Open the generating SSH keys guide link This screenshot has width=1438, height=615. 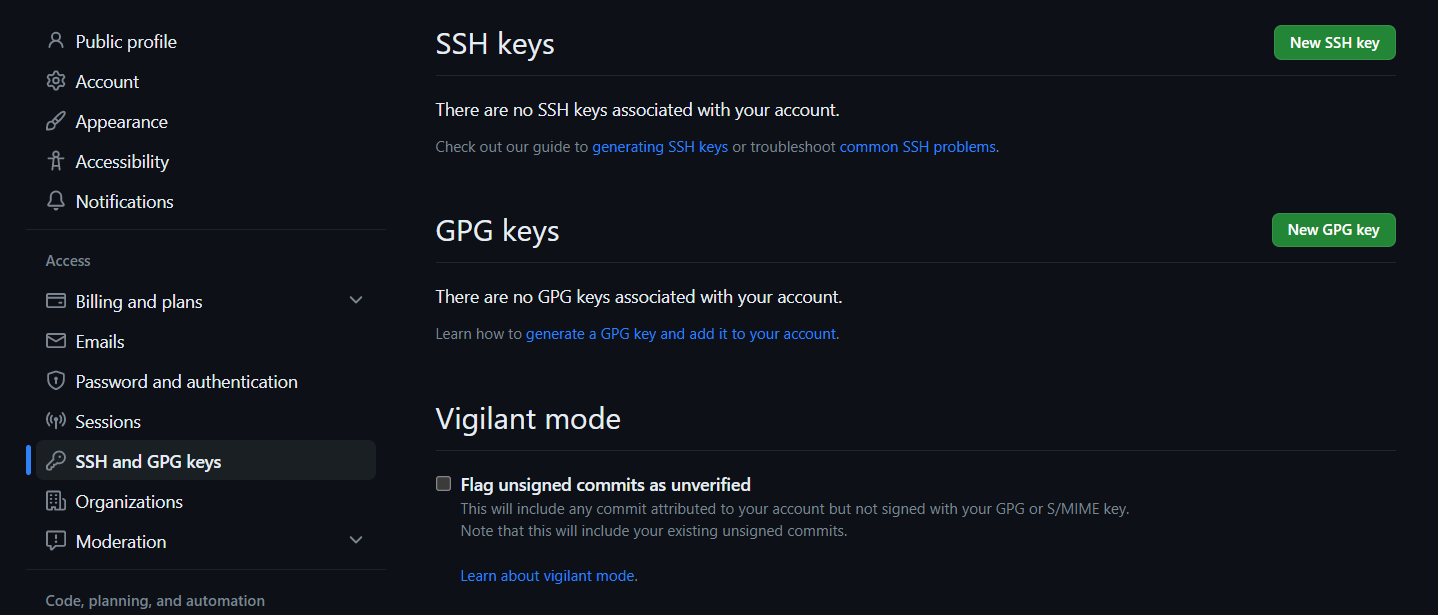pos(660,147)
